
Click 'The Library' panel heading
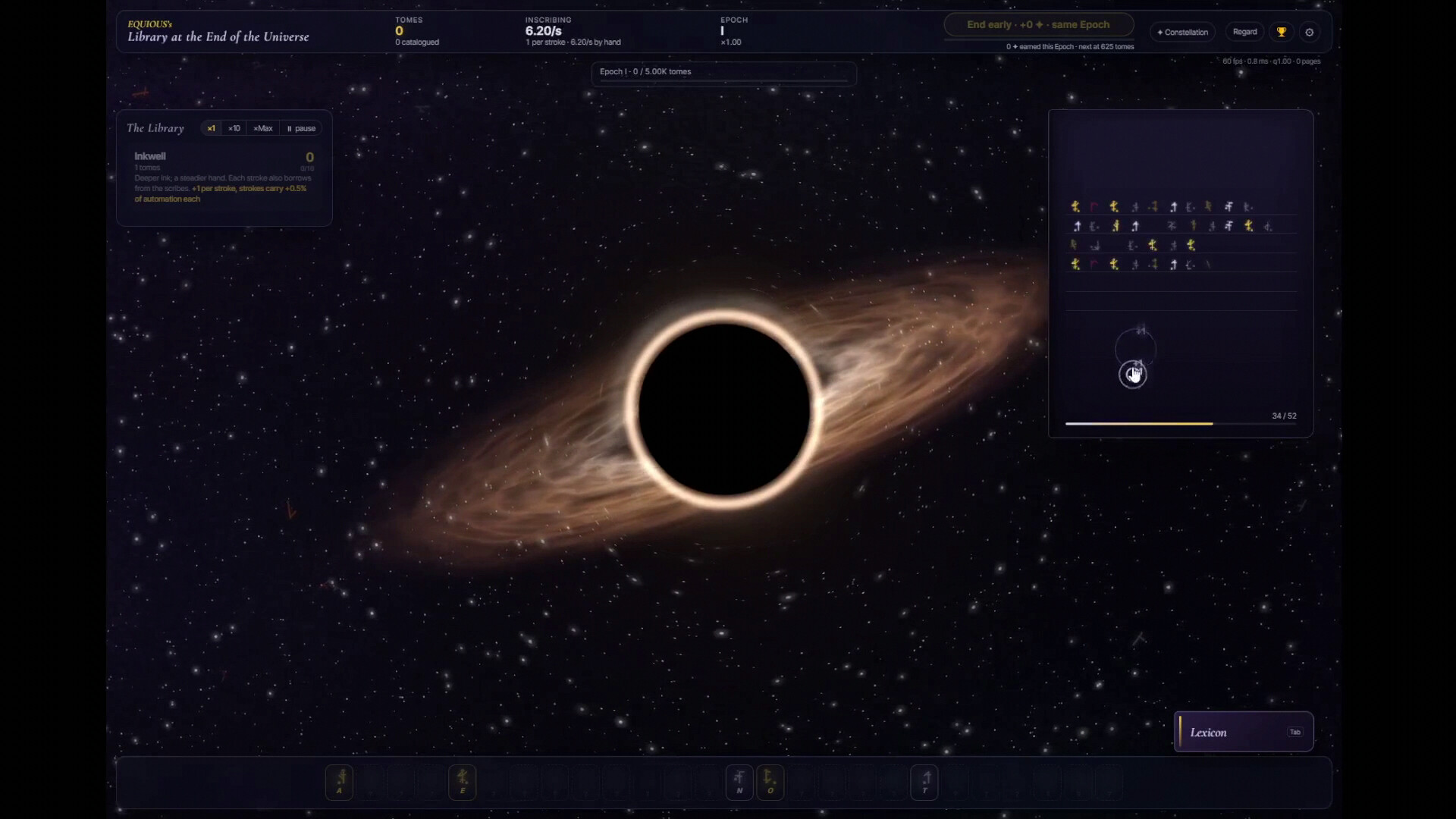click(155, 128)
